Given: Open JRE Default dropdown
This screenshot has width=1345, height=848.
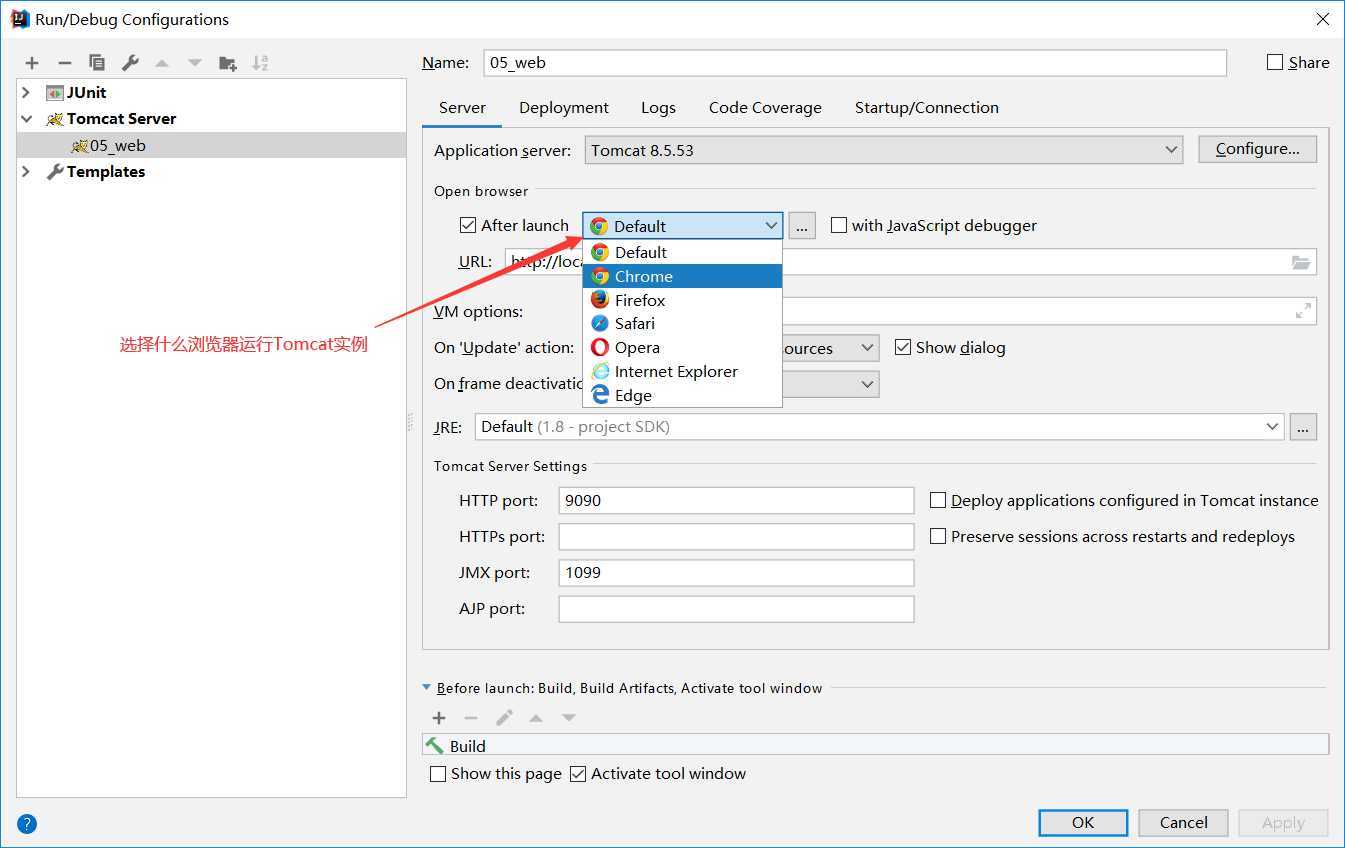Looking at the screenshot, I should pyautogui.click(x=880, y=427).
